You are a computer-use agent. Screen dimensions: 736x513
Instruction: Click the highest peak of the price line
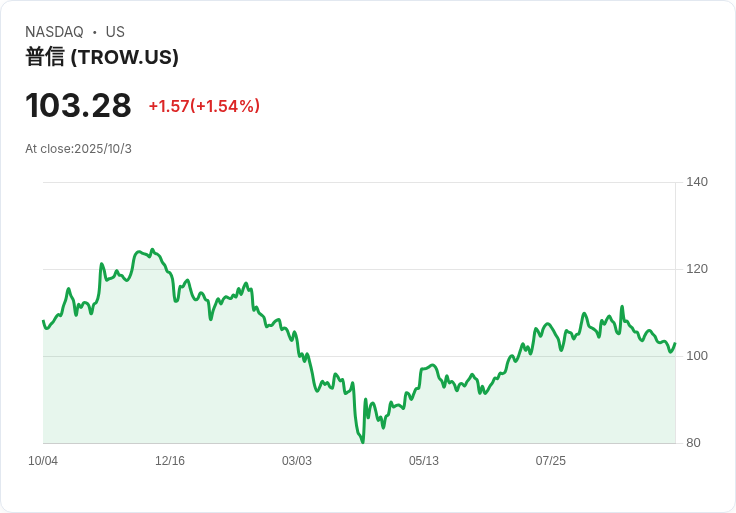(152, 250)
